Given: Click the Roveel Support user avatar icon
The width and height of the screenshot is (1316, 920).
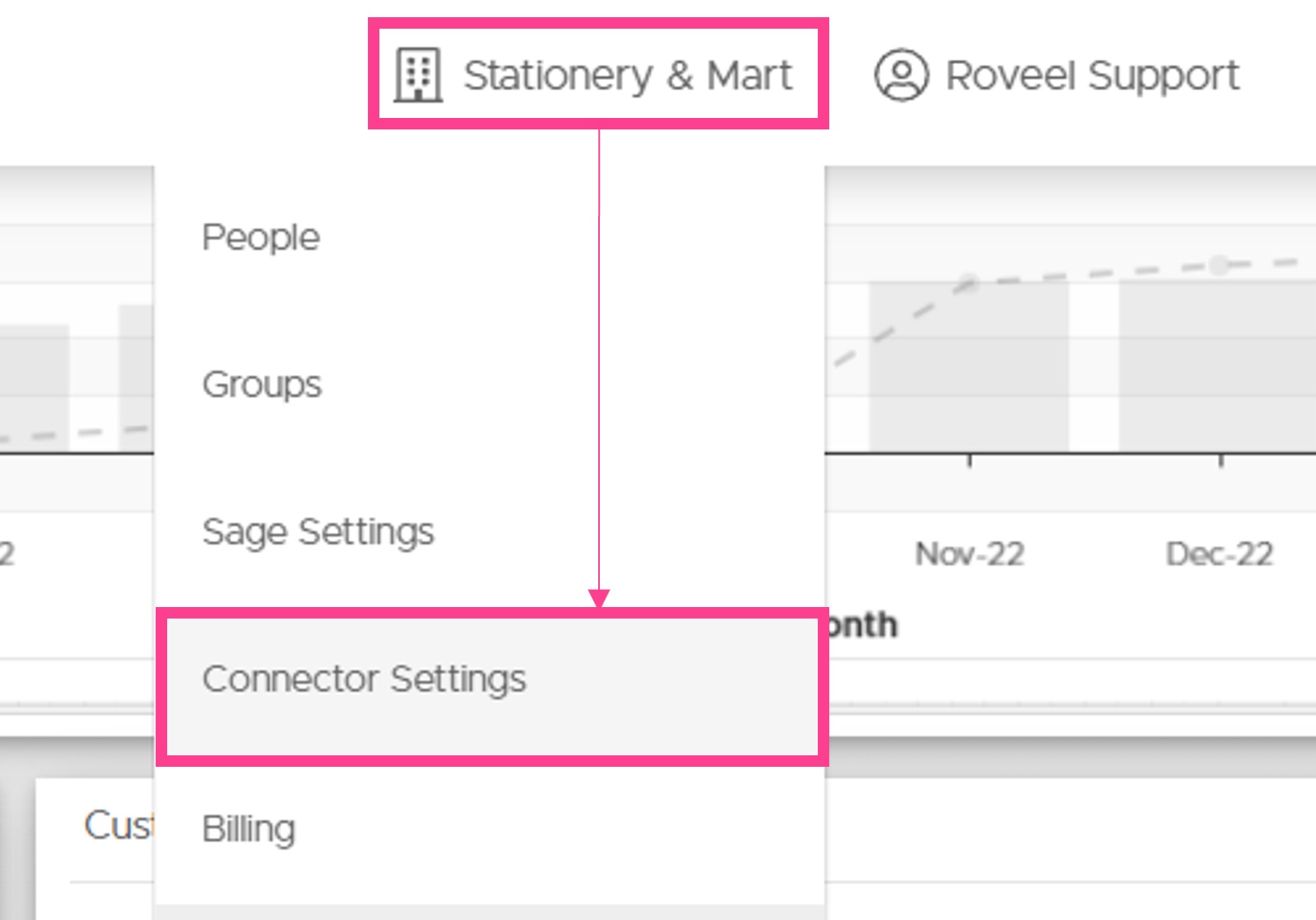Looking at the screenshot, I should coord(901,75).
